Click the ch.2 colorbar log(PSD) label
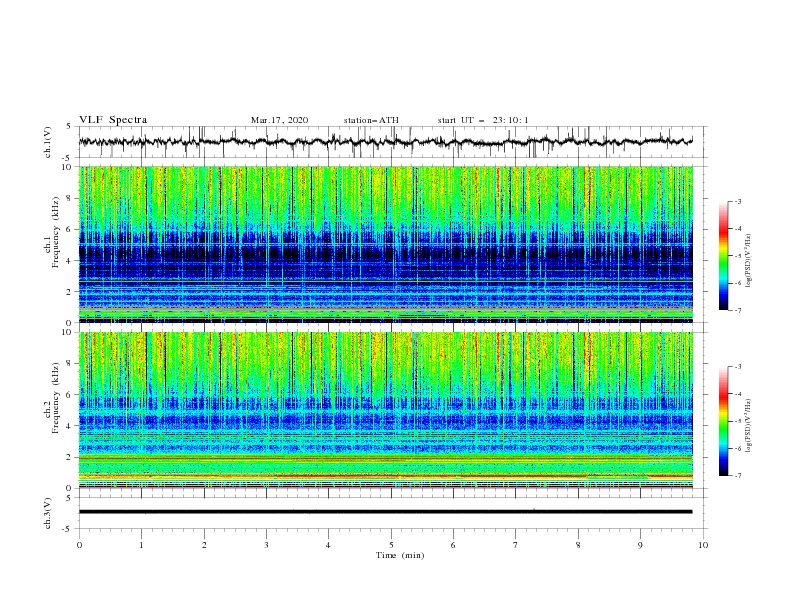The height and width of the screenshot is (612, 792). point(748,425)
